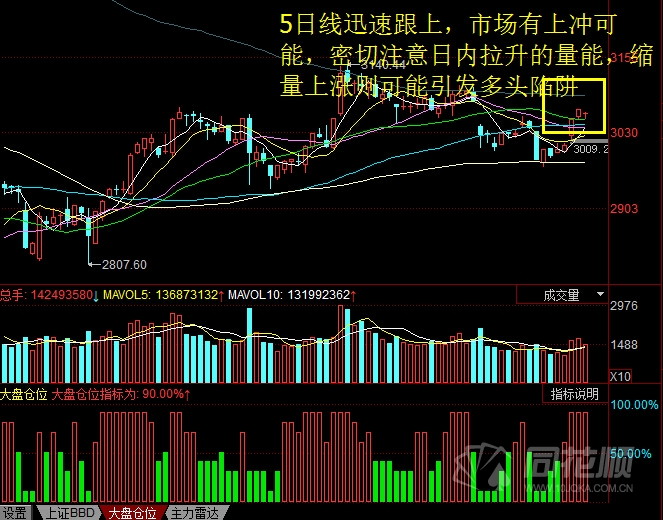Click the 指标说明 button
This screenshot has height=520, width=663.
[x=575, y=394]
